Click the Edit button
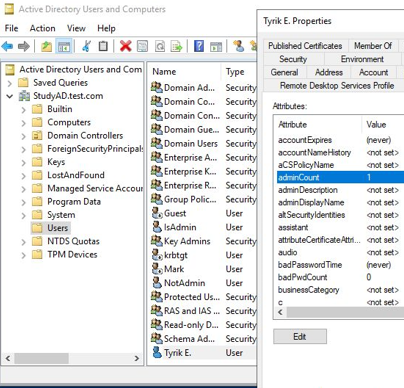Image resolution: width=404 pixels, height=388 pixels. pos(300,337)
